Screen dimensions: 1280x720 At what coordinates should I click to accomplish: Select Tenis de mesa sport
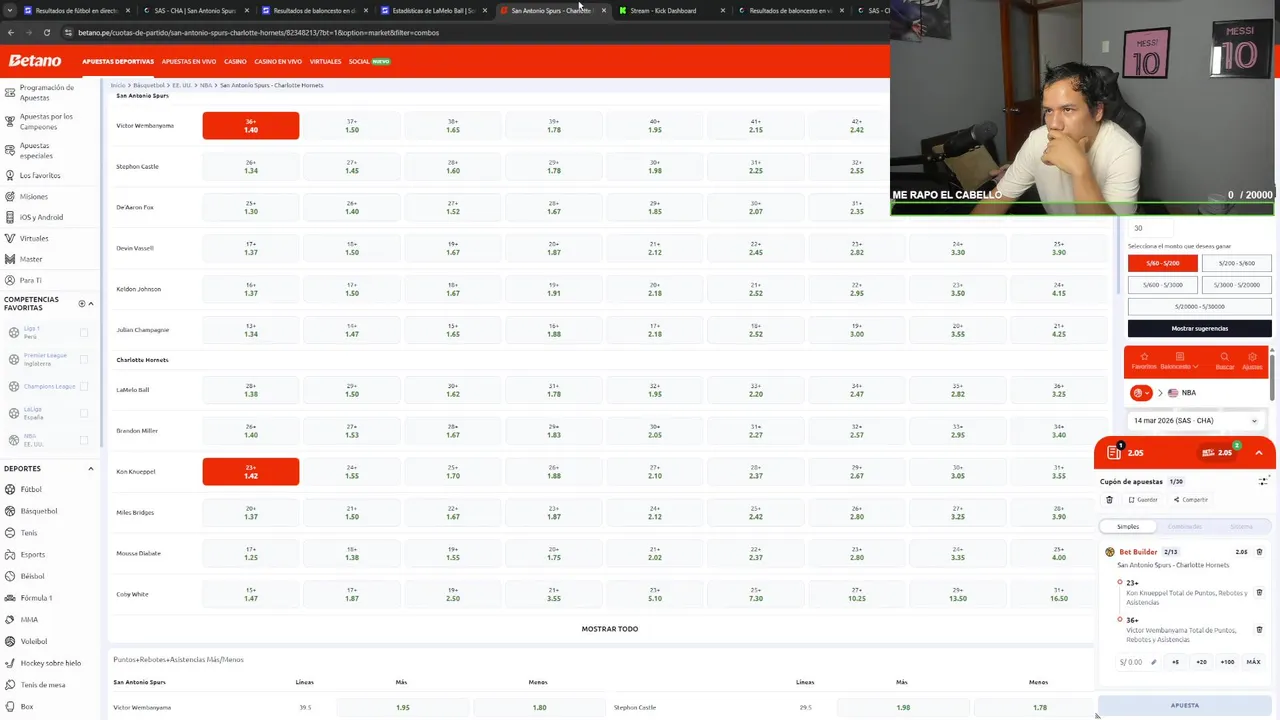coord(42,685)
